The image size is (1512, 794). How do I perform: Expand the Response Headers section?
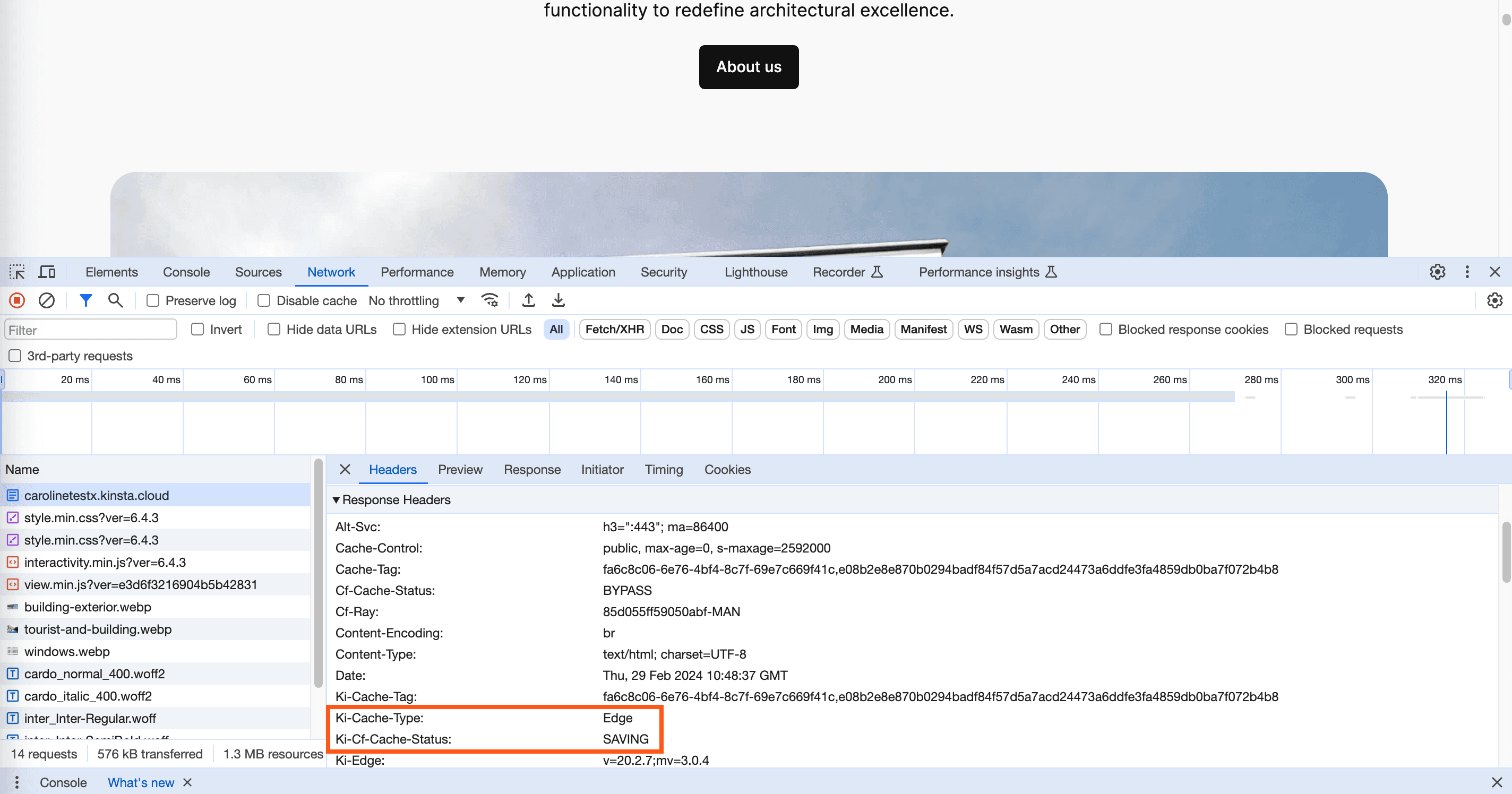tap(336, 499)
